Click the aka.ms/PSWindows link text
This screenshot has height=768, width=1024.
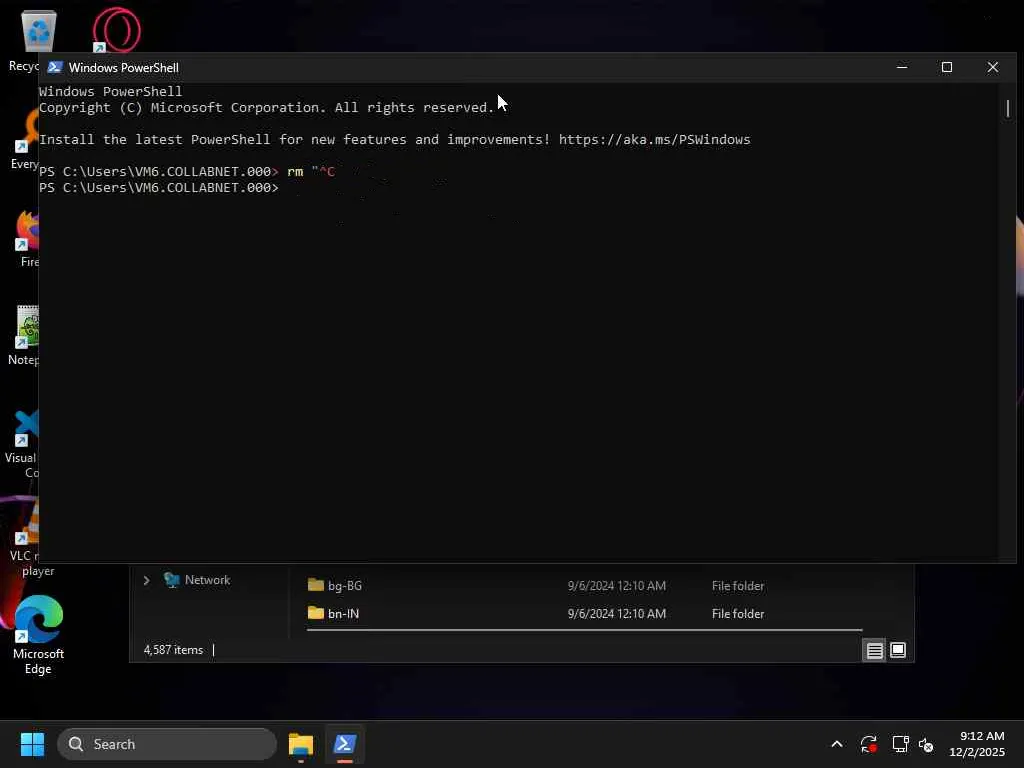(654, 139)
